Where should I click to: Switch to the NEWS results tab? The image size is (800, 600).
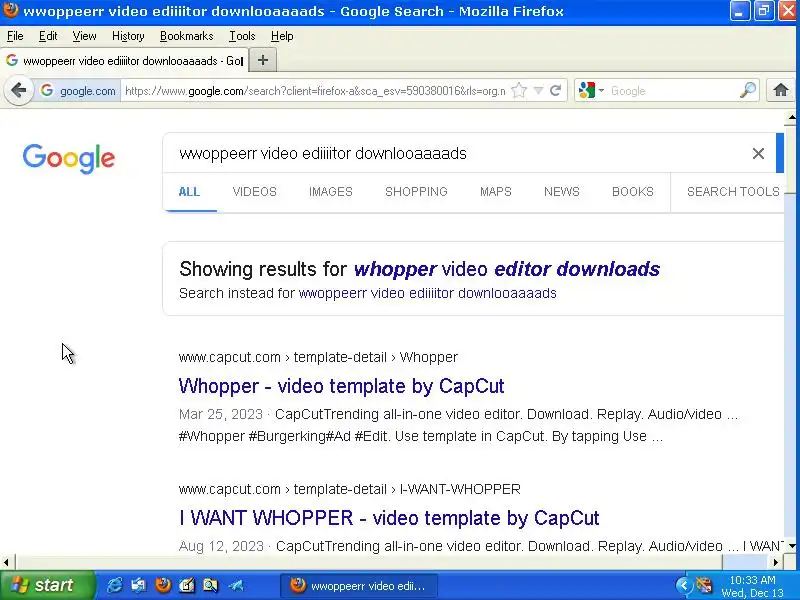[562, 192]
